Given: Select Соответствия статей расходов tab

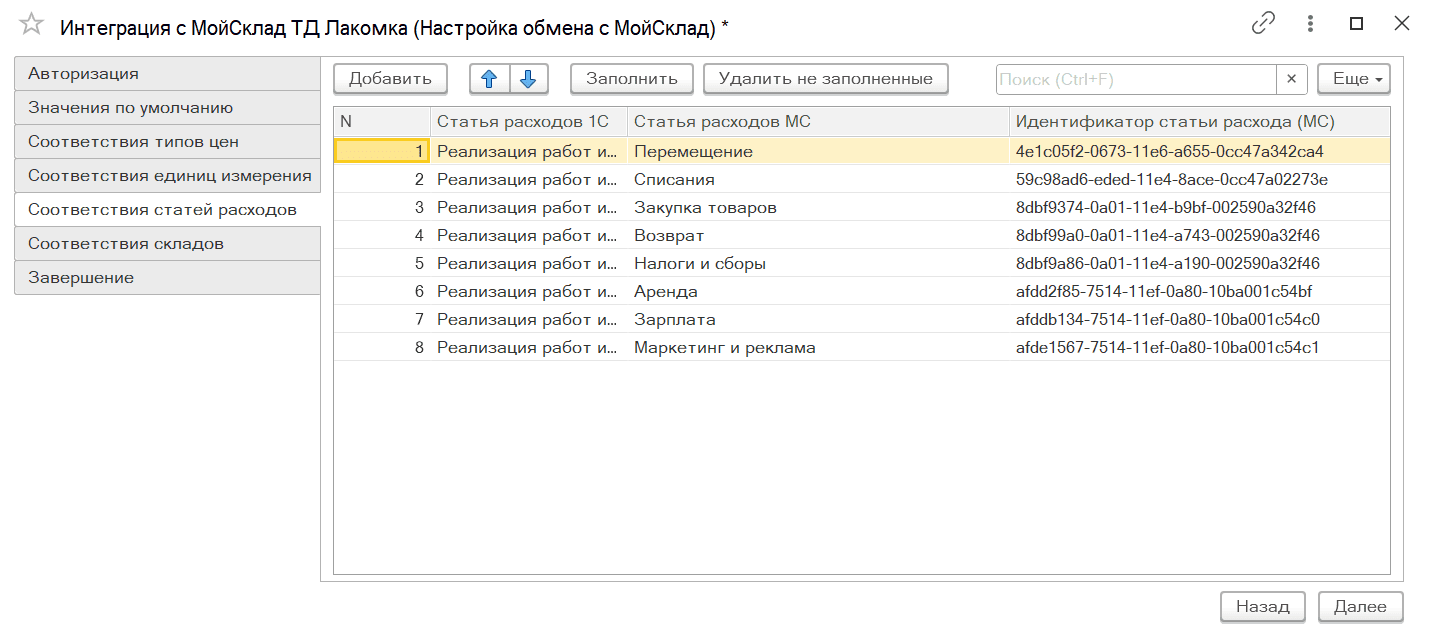Looking at the screenshot, I should point(167,210).
